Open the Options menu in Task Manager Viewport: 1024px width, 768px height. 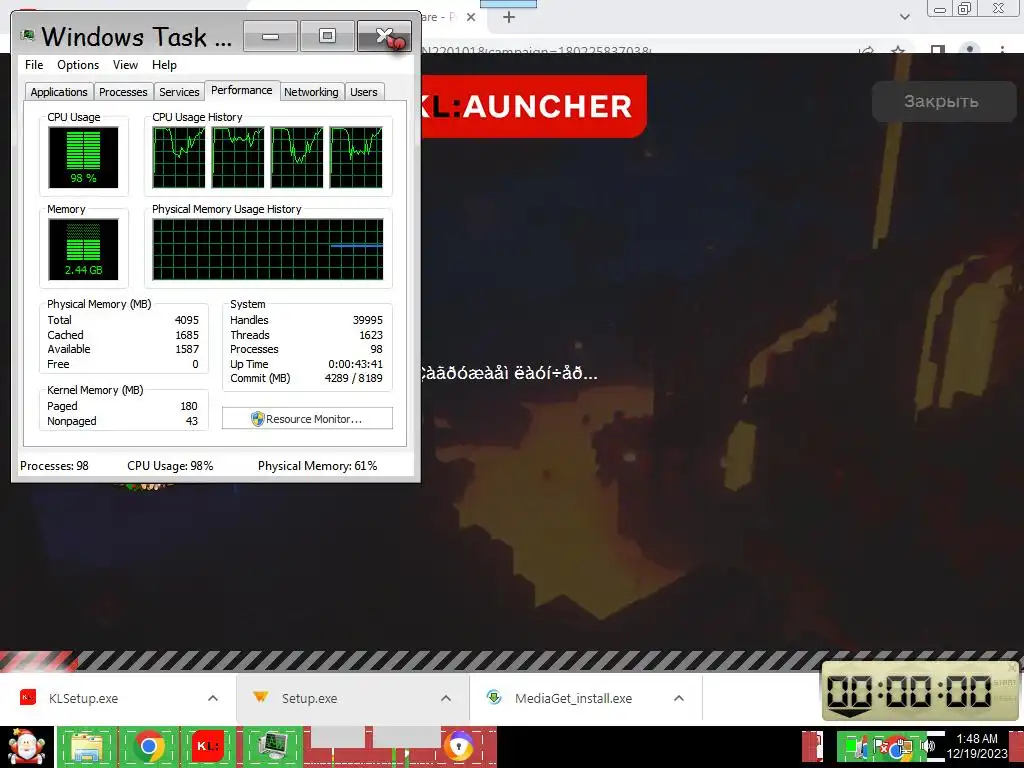pyautogui.click(x=78, y=65)
